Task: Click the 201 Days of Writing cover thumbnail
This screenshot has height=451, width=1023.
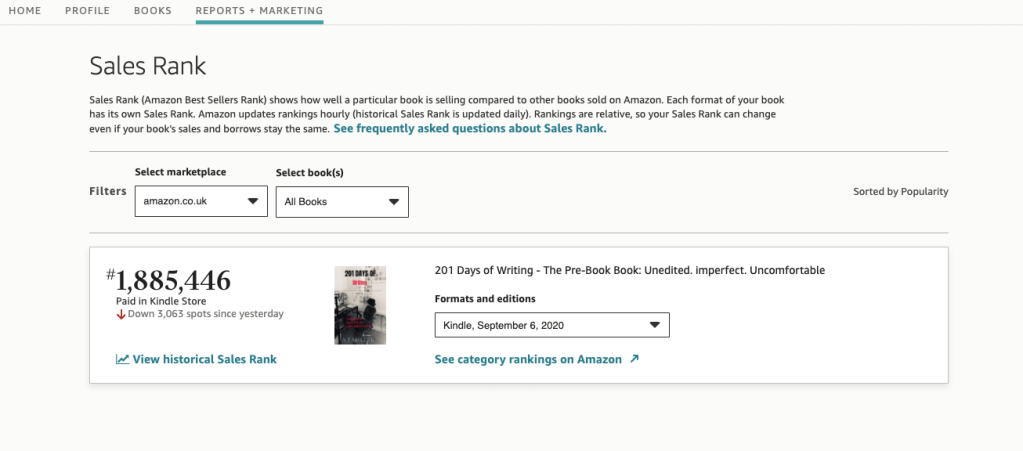Action: [360, 305]
